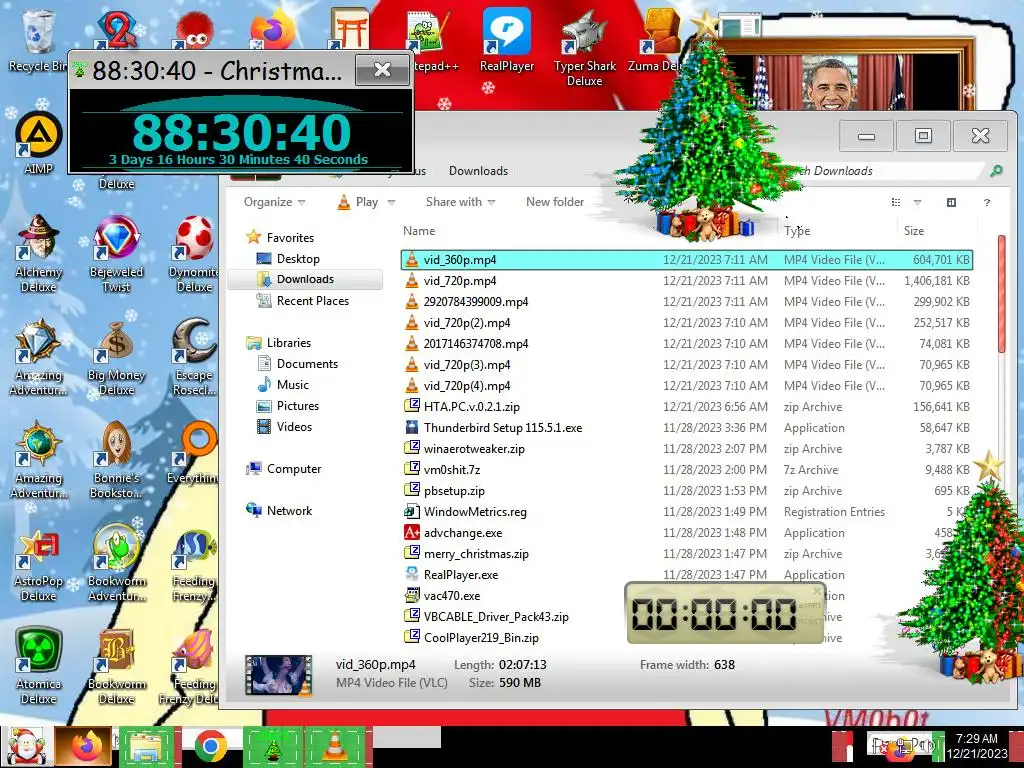Viewport: 1024px width, 768px height.
Task: Launch AIMP from the desktop
Action: coord(38,143)
